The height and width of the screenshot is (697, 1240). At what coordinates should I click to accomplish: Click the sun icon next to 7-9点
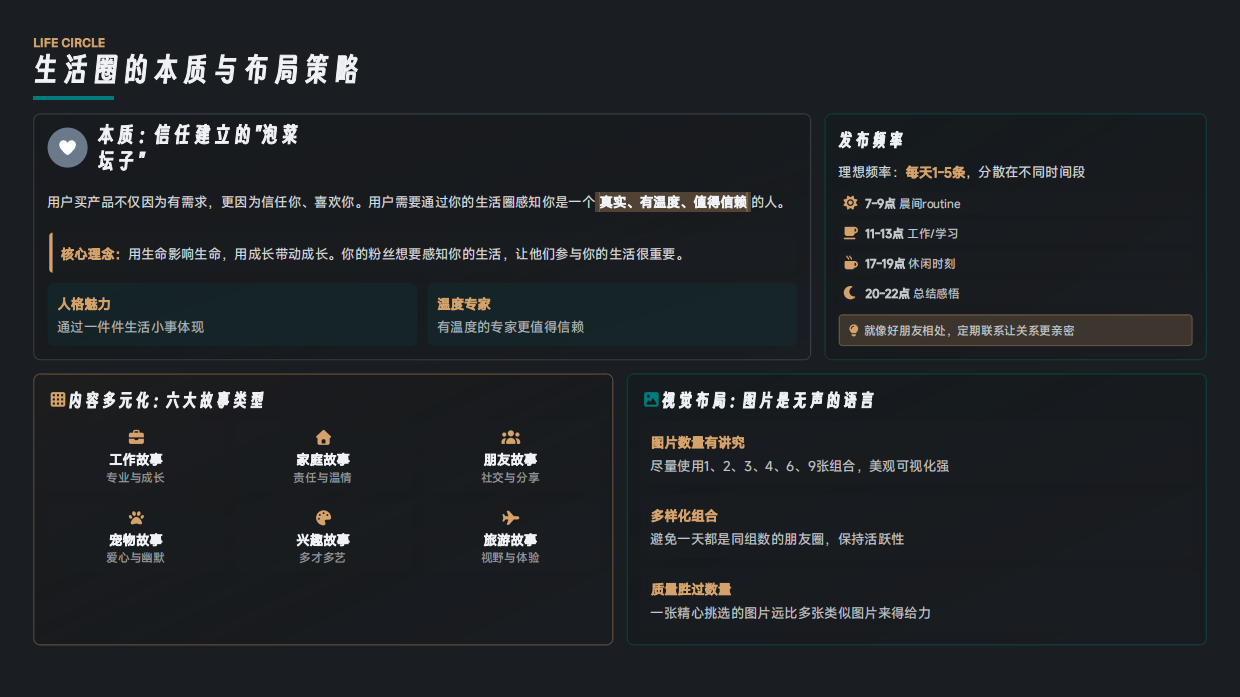point(850,203)
